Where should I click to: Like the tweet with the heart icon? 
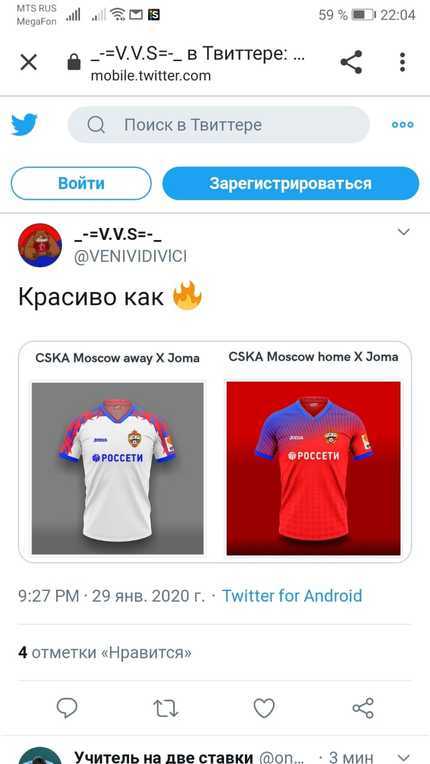coord(264,708)
